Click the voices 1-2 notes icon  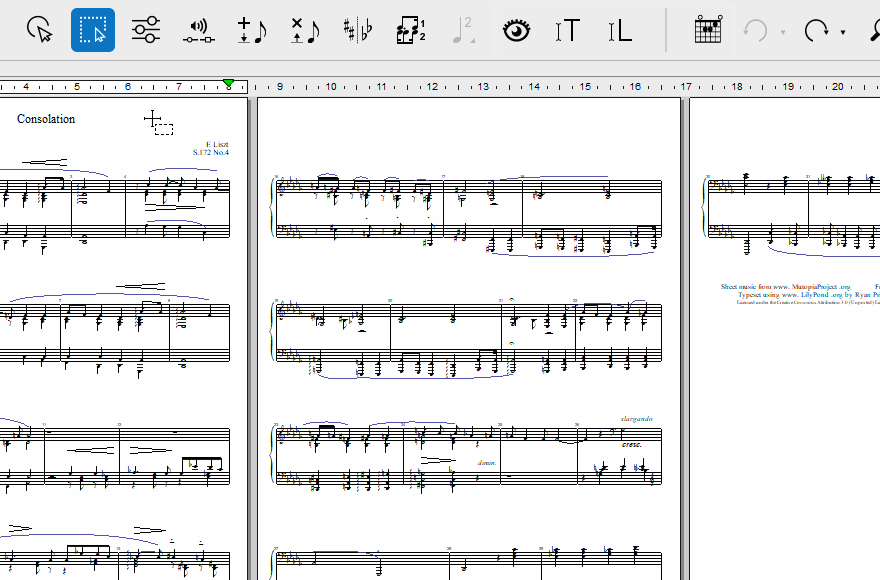click(410, 30)
